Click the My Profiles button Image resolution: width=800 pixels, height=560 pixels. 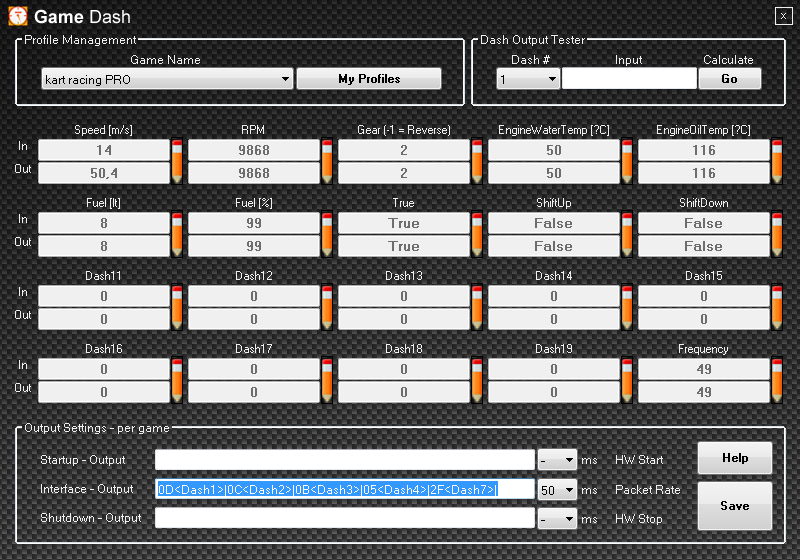369,79
